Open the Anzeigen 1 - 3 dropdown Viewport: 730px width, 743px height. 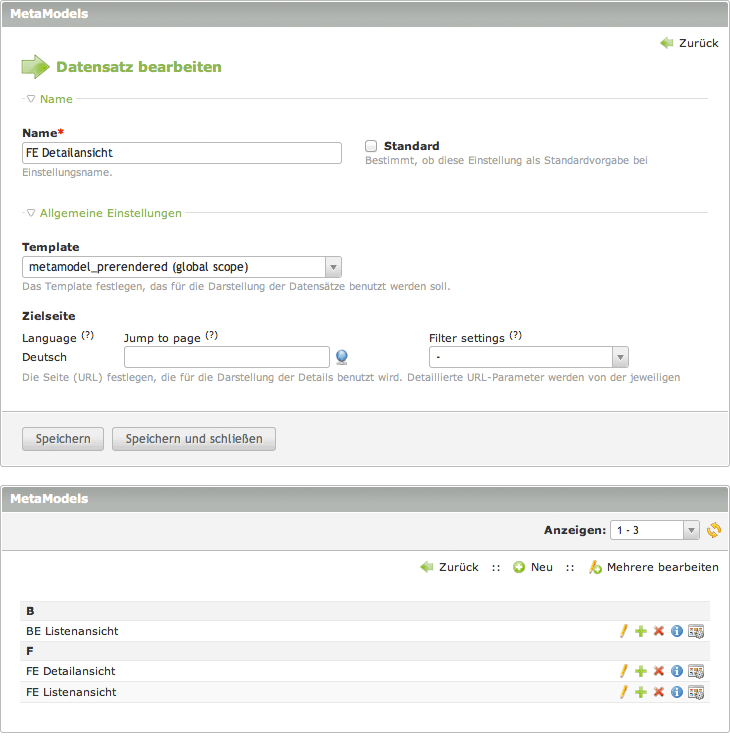pos(655,530)
